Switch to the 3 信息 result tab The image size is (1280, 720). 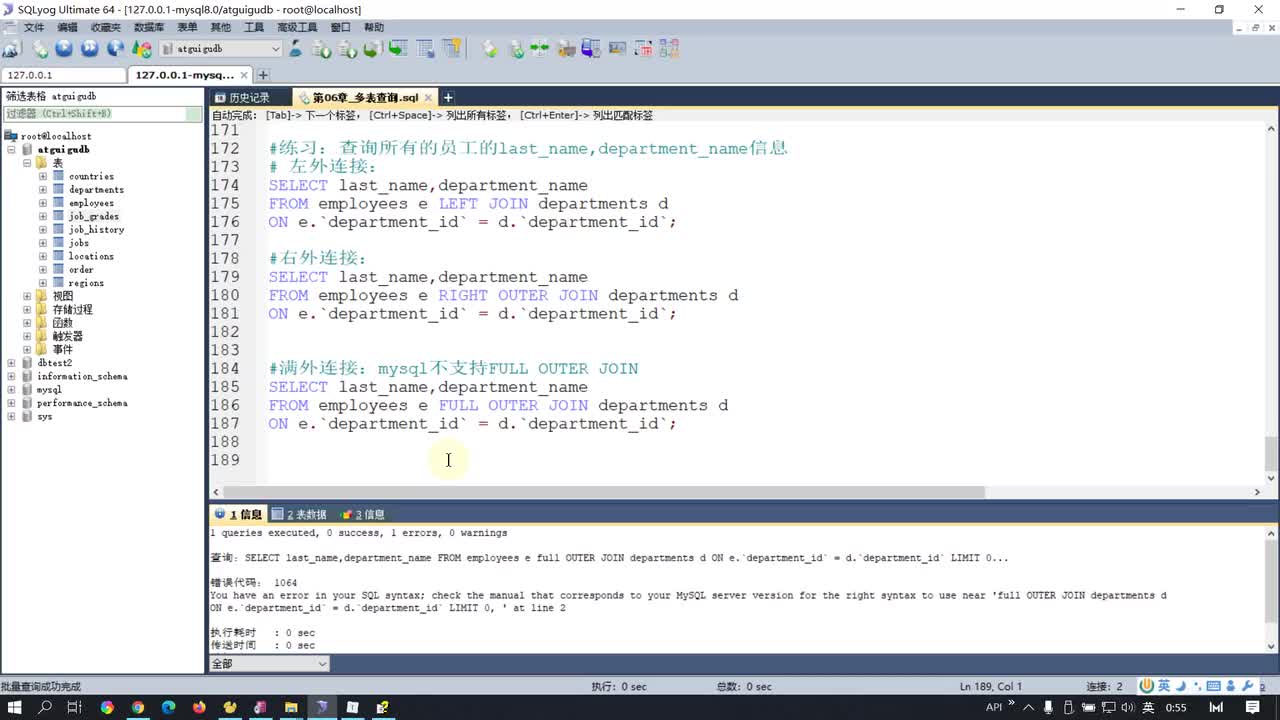[x=362, y=514]
